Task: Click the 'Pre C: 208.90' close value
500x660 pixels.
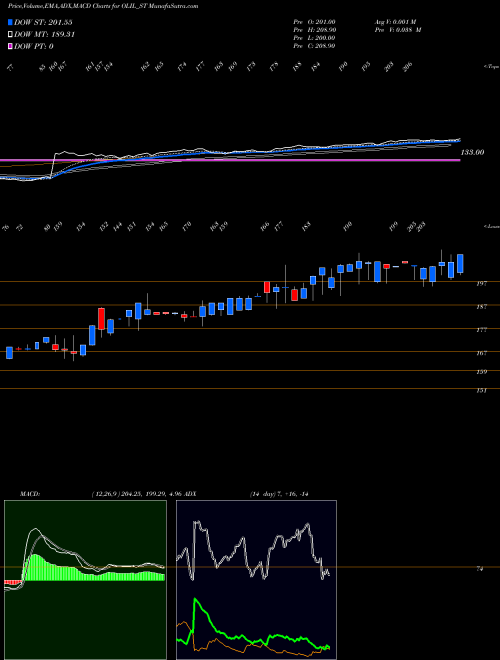Action: pos(314,46)
